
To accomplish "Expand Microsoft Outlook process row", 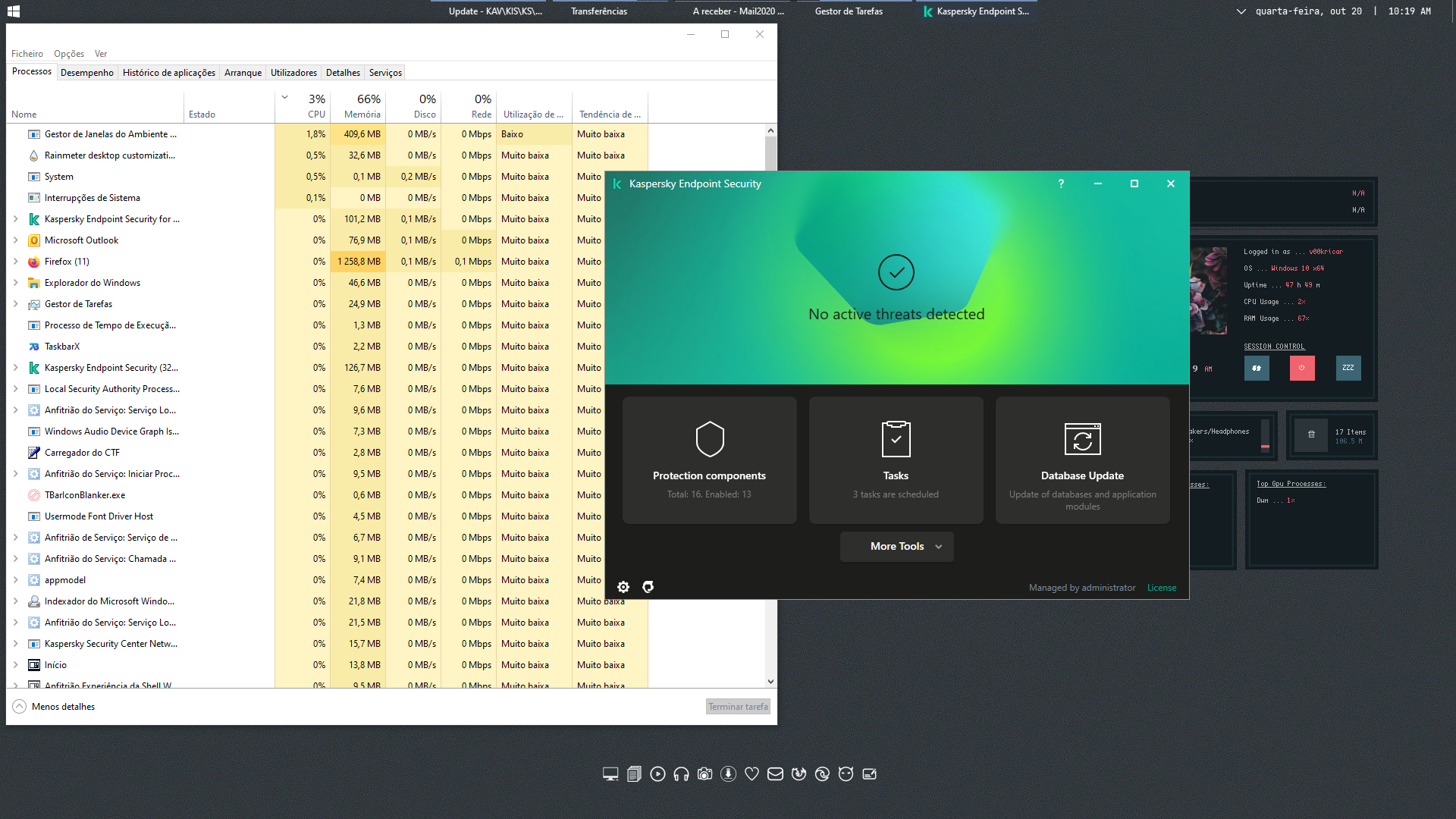I will [16, 240].
